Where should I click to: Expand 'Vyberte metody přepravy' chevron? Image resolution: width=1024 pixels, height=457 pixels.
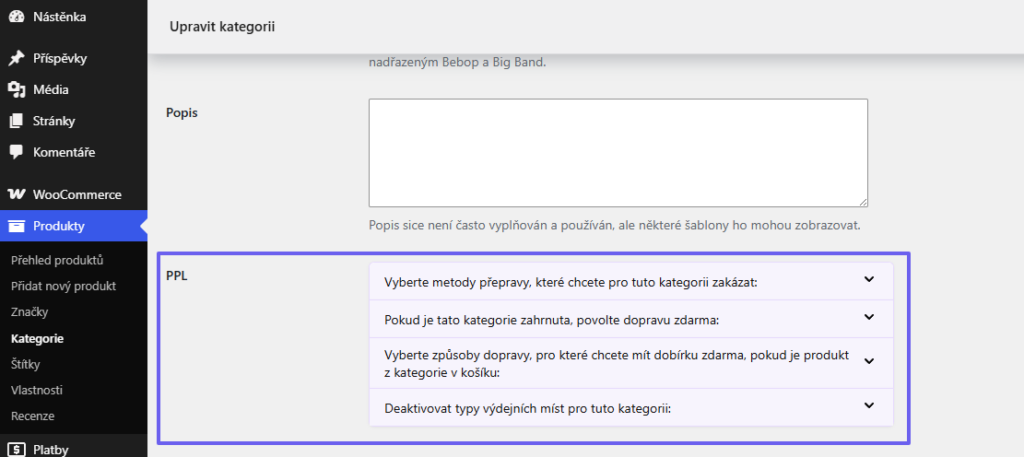point(869,279)
